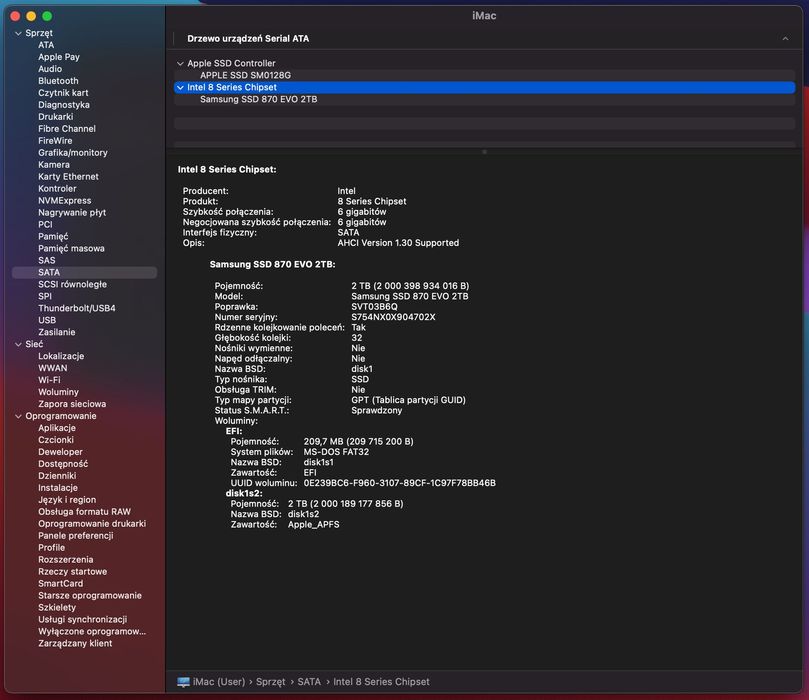The height and width of the screenshot is (700, 809).
Task: Select Panele preferencji in sidebar
Action: (x=76, y=535)
